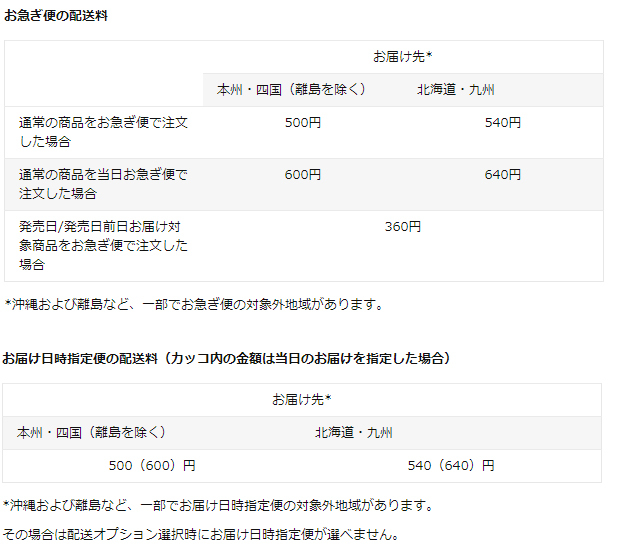The image size is (617, 555).
Task: Select the 360円 fee cell
Action: point(402,227)
